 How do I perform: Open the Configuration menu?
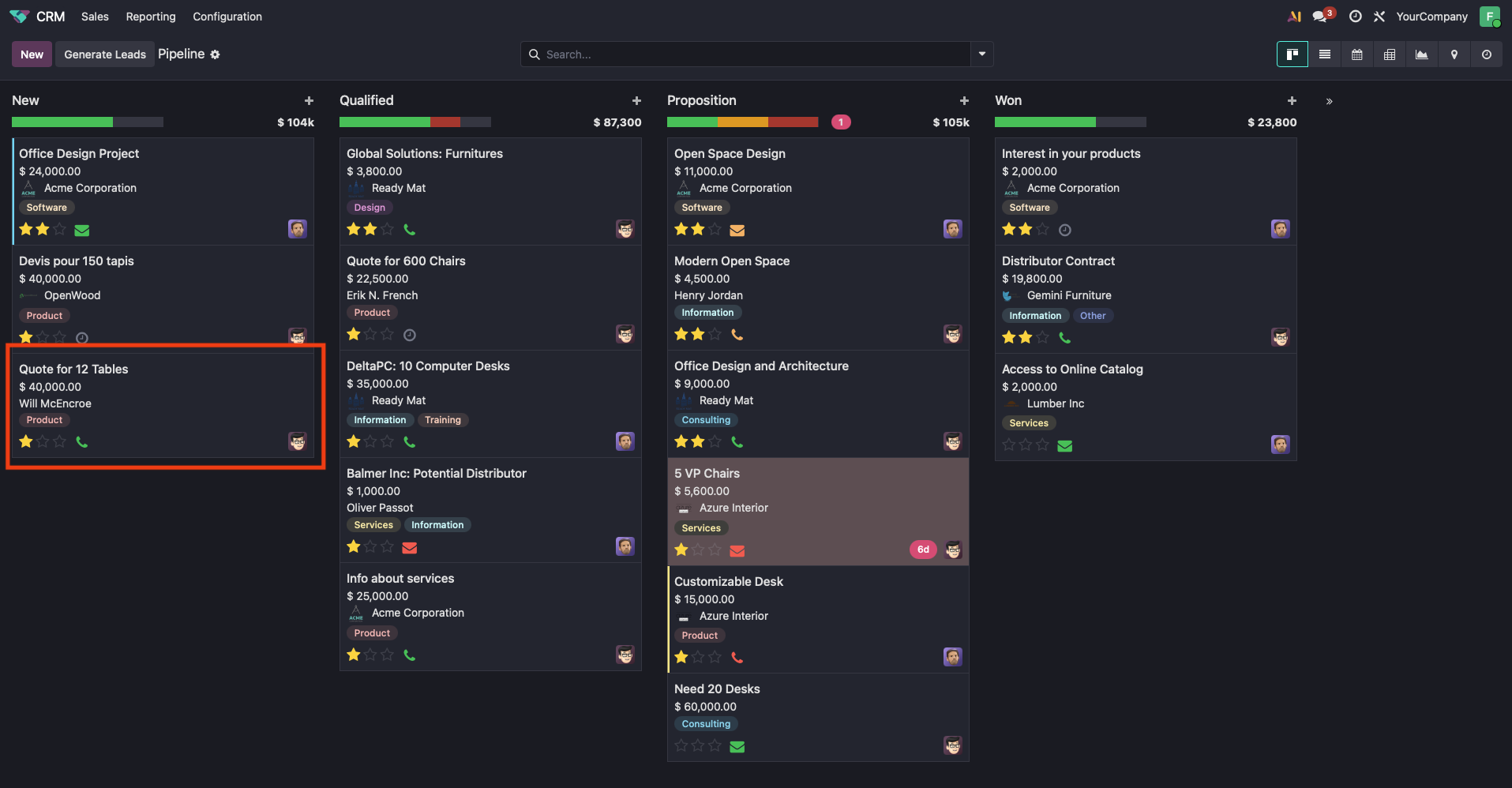(227, 17)
